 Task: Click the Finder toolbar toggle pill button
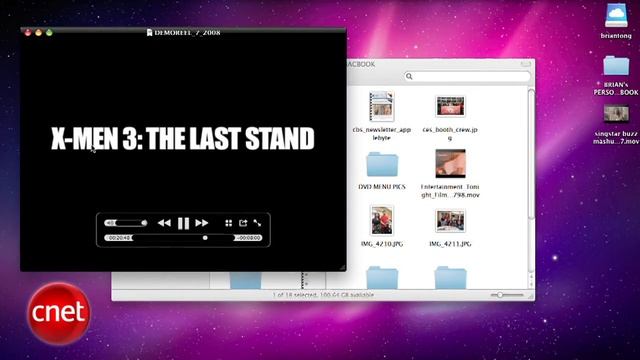point(525,64)
